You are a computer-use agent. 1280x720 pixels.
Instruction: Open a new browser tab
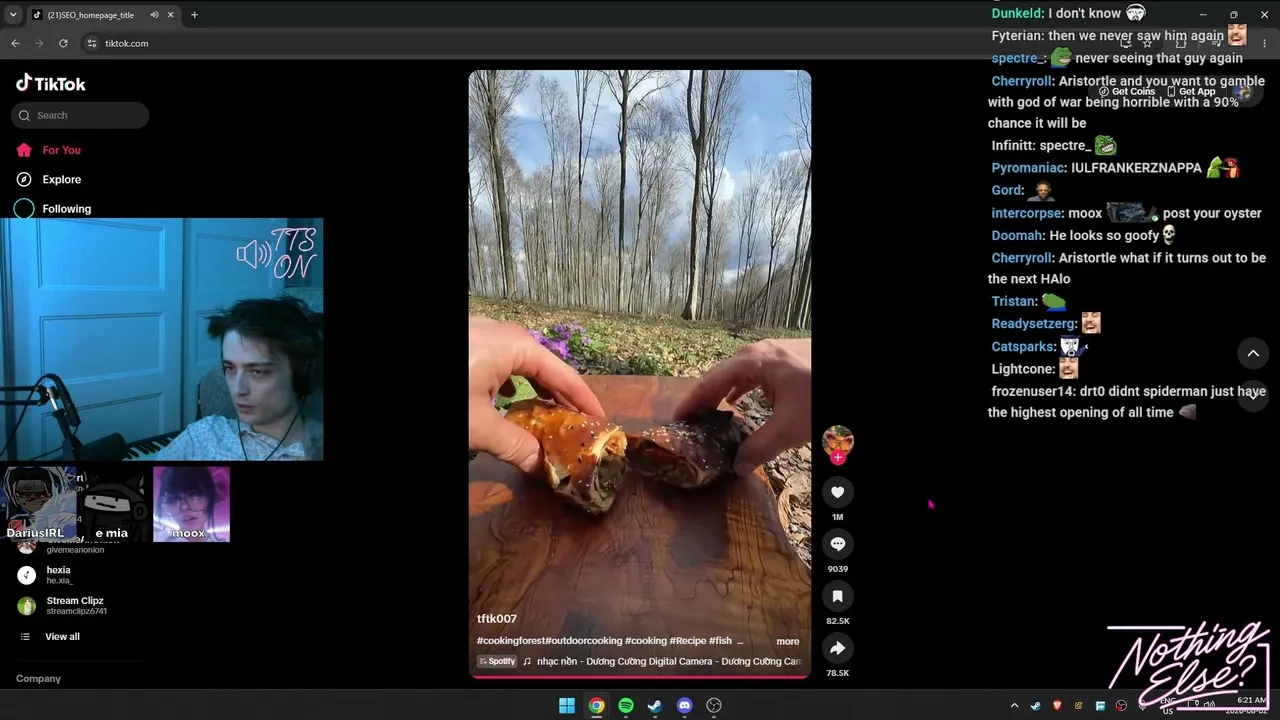(x=194, y=15)
